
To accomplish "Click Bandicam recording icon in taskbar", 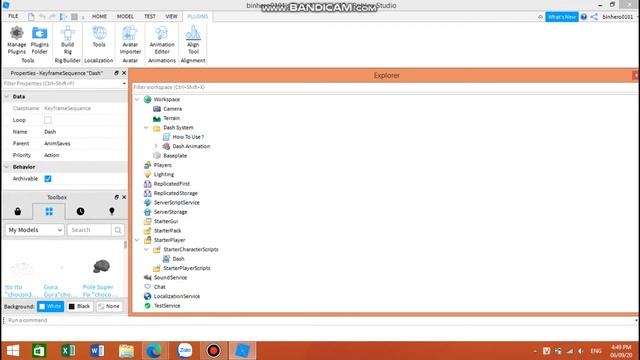I will (x=213, y=351).
